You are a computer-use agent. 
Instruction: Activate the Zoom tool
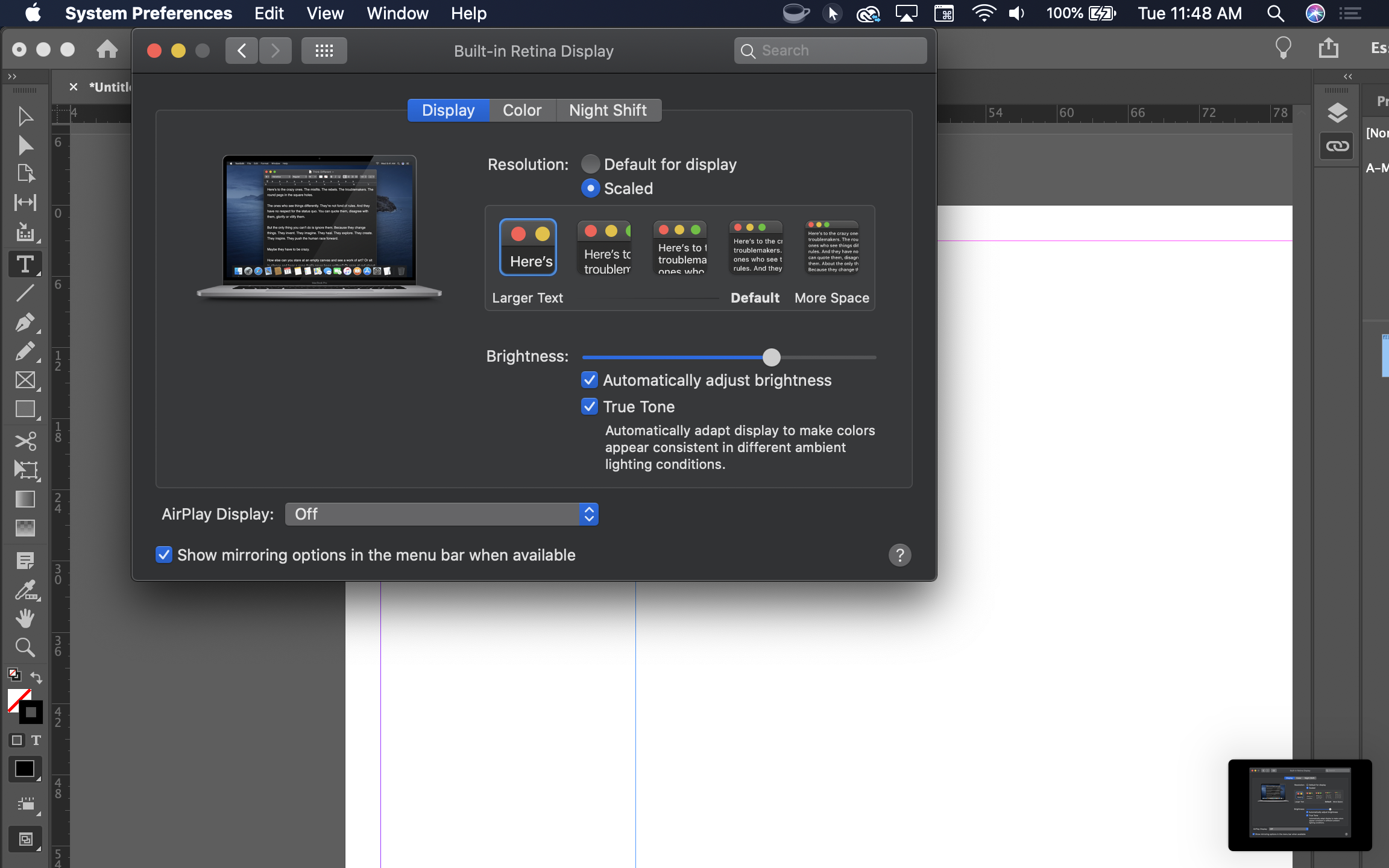pos(25,647)
